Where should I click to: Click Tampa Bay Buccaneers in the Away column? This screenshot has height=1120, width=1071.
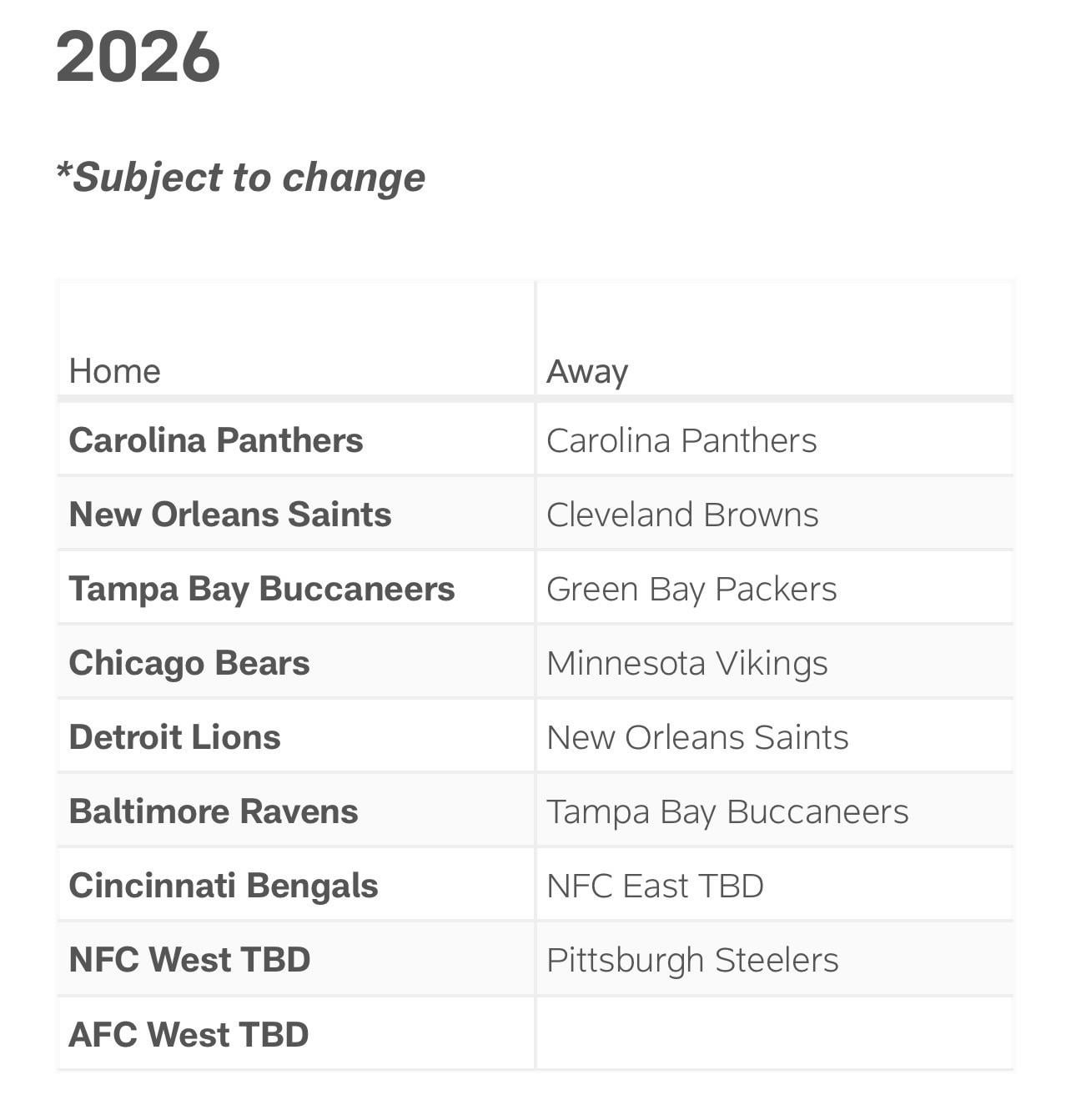(727, 811)
